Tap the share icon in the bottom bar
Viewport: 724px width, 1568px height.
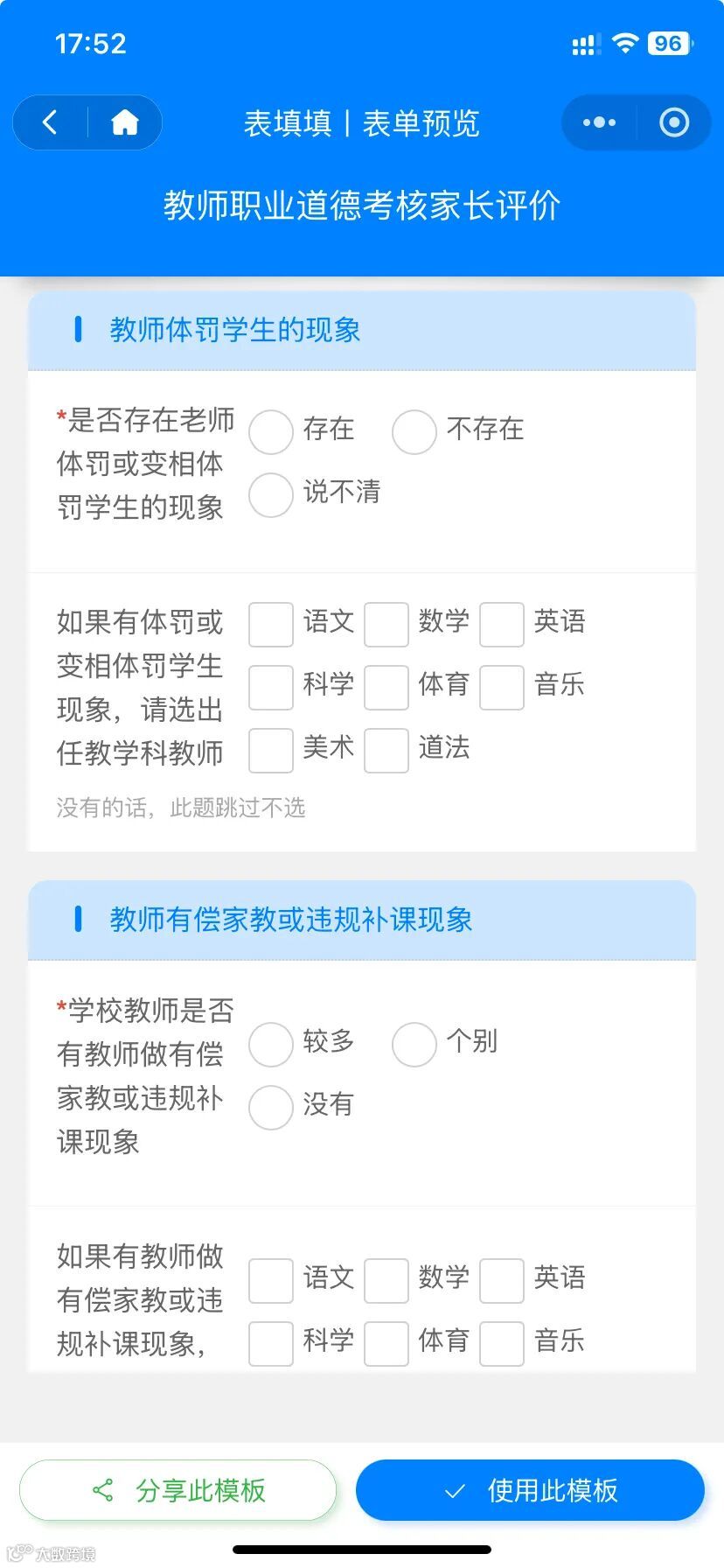(103, 1490)
